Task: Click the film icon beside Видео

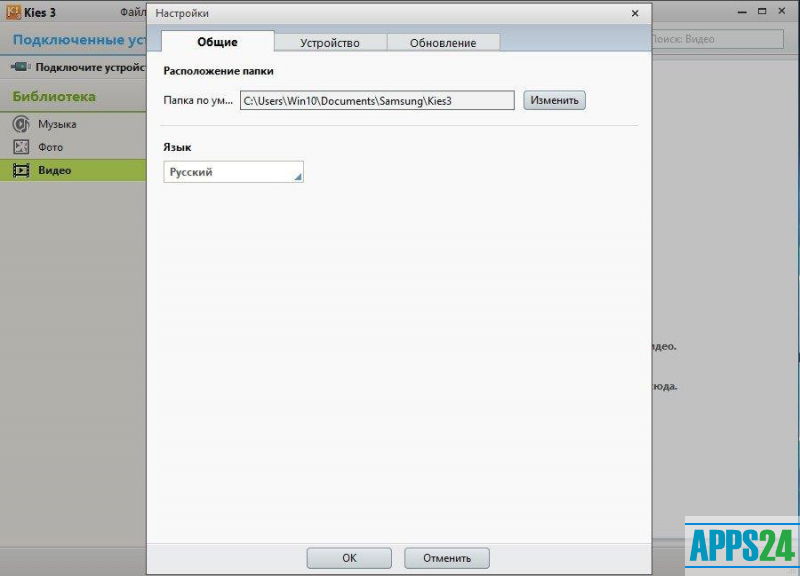Action: [21, 170]
